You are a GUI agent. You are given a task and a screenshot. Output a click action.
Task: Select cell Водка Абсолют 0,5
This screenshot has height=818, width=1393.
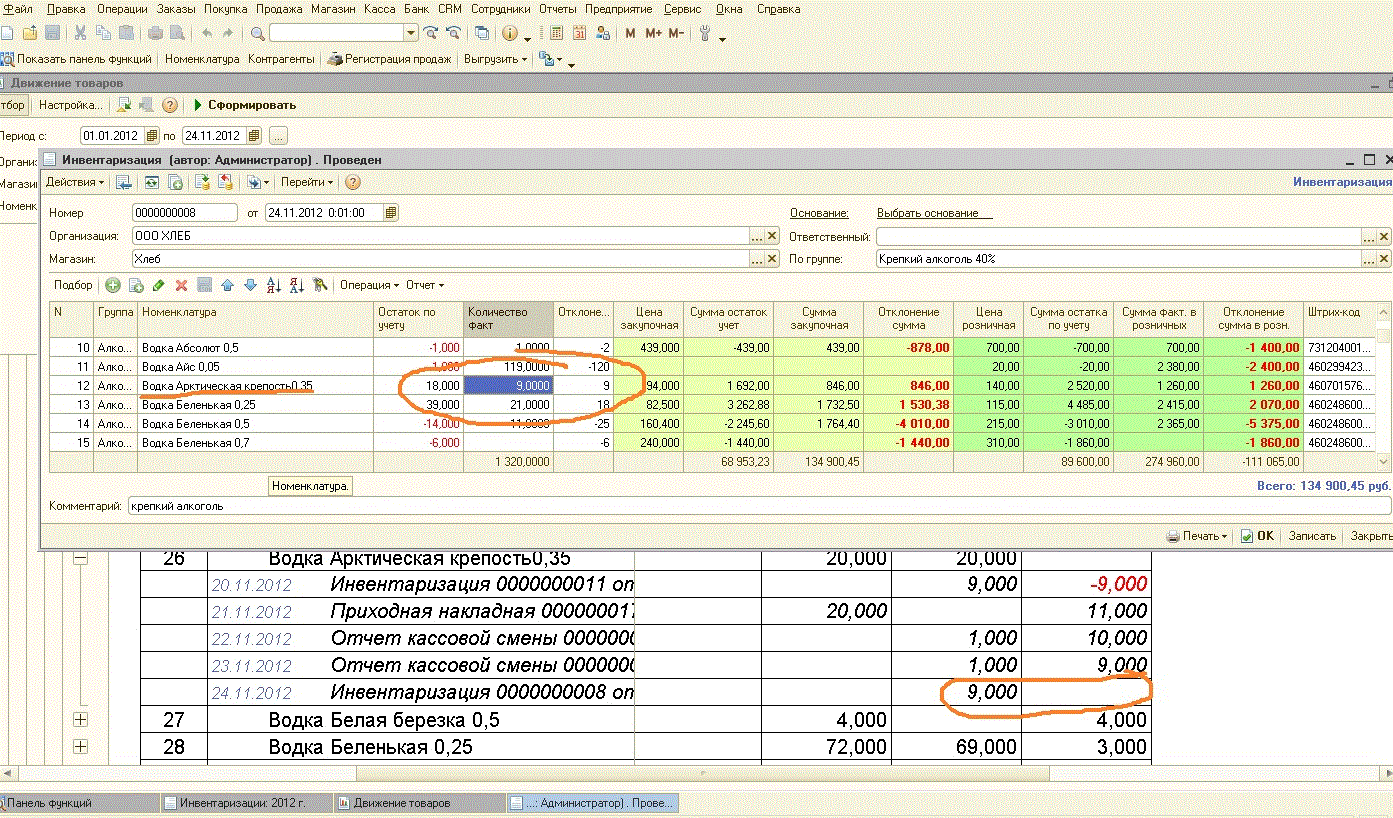point(255,347)
